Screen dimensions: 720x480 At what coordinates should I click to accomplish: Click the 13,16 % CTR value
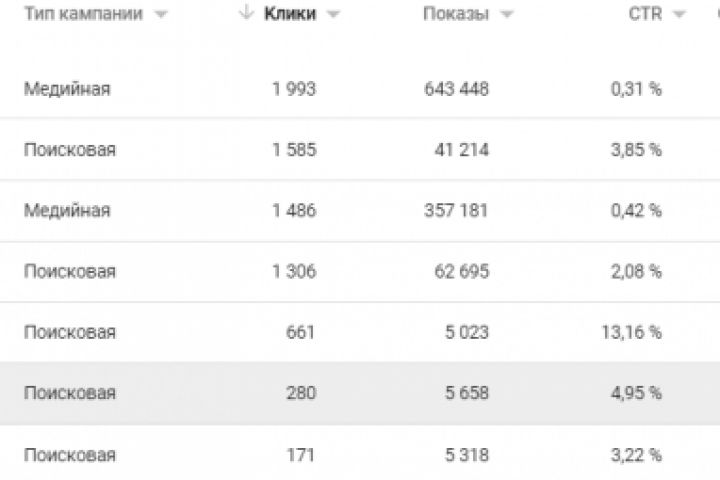pyautogui.click(x=636, y=333)
